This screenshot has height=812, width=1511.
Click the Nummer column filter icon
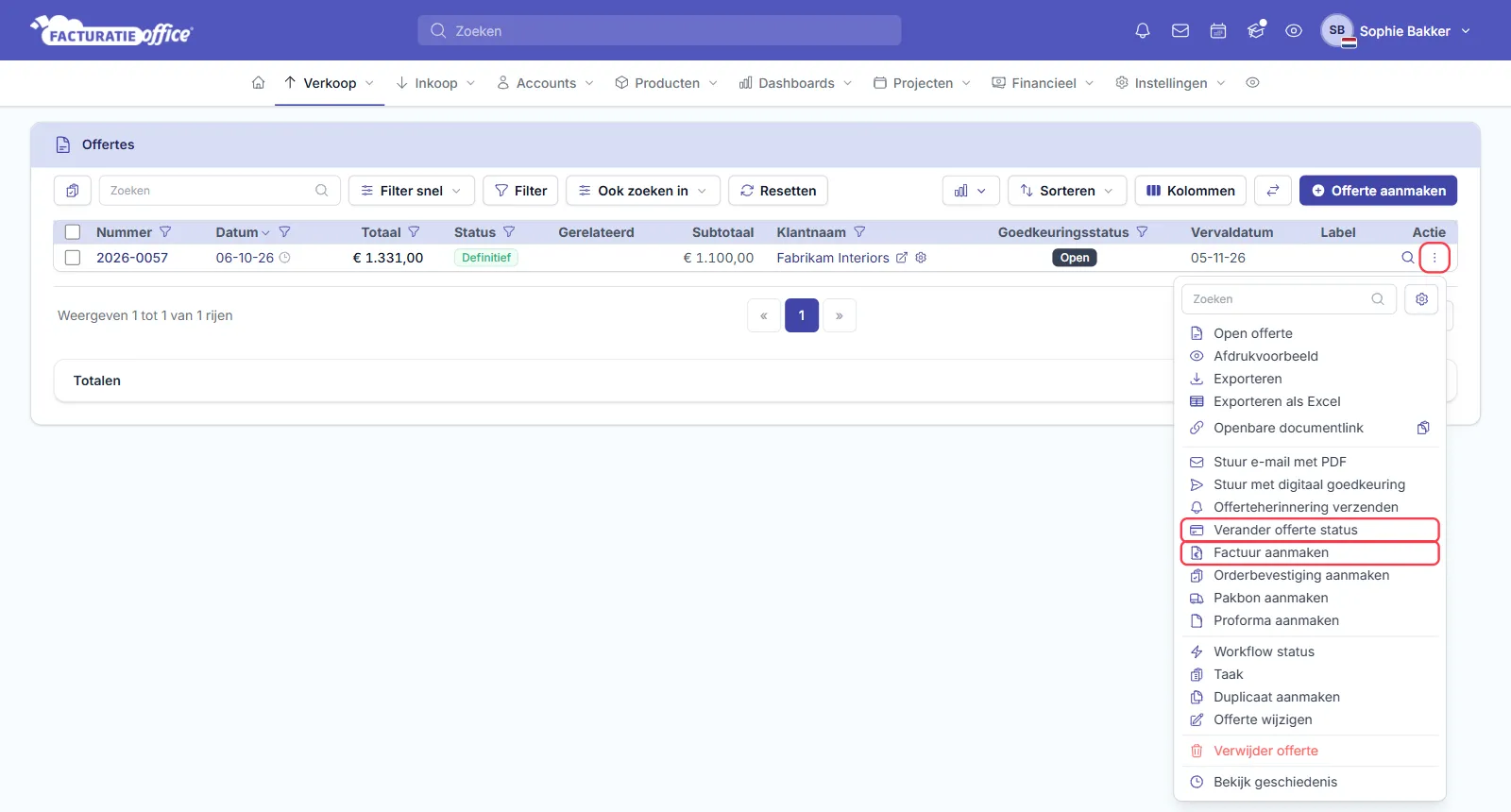(165, 232)
